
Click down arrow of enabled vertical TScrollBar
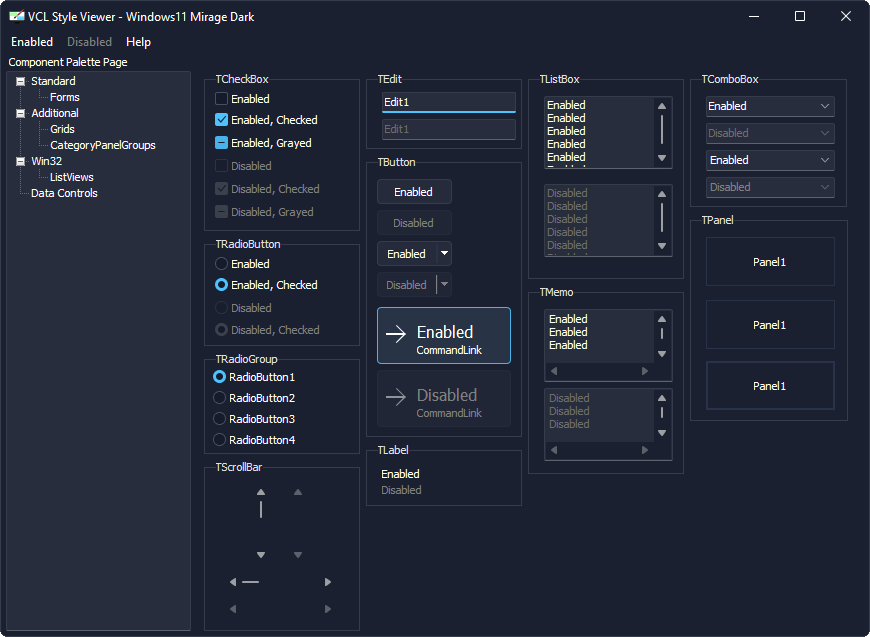coord(261,555)
